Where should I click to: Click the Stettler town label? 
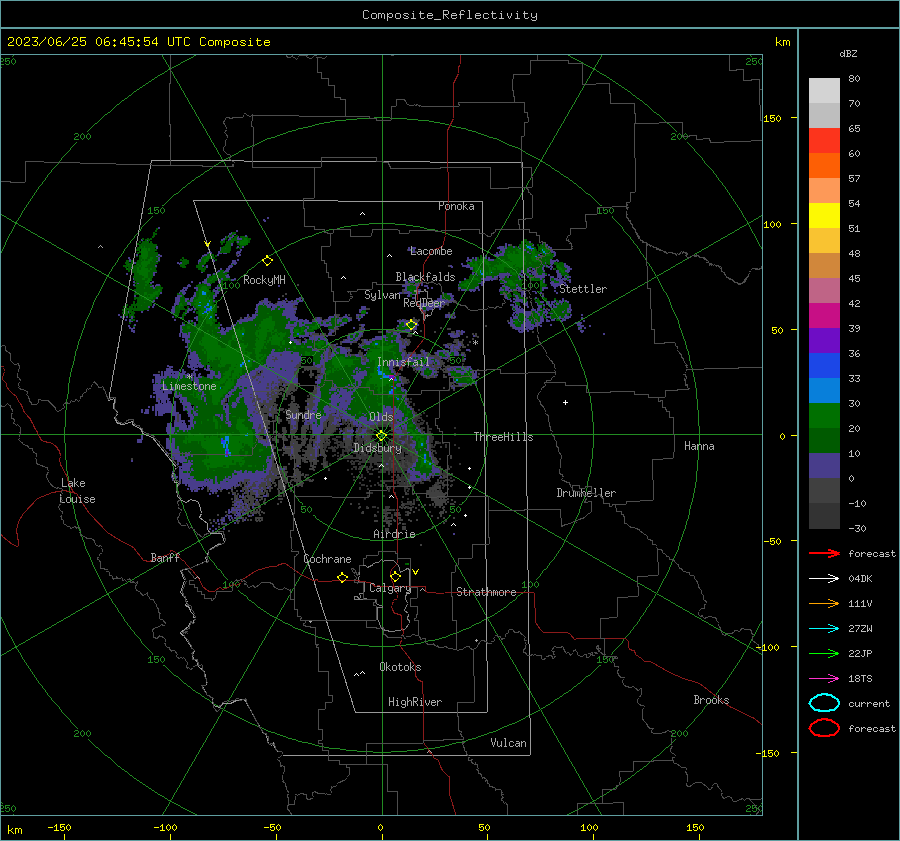pyautogui.click(x=583, y=289)
